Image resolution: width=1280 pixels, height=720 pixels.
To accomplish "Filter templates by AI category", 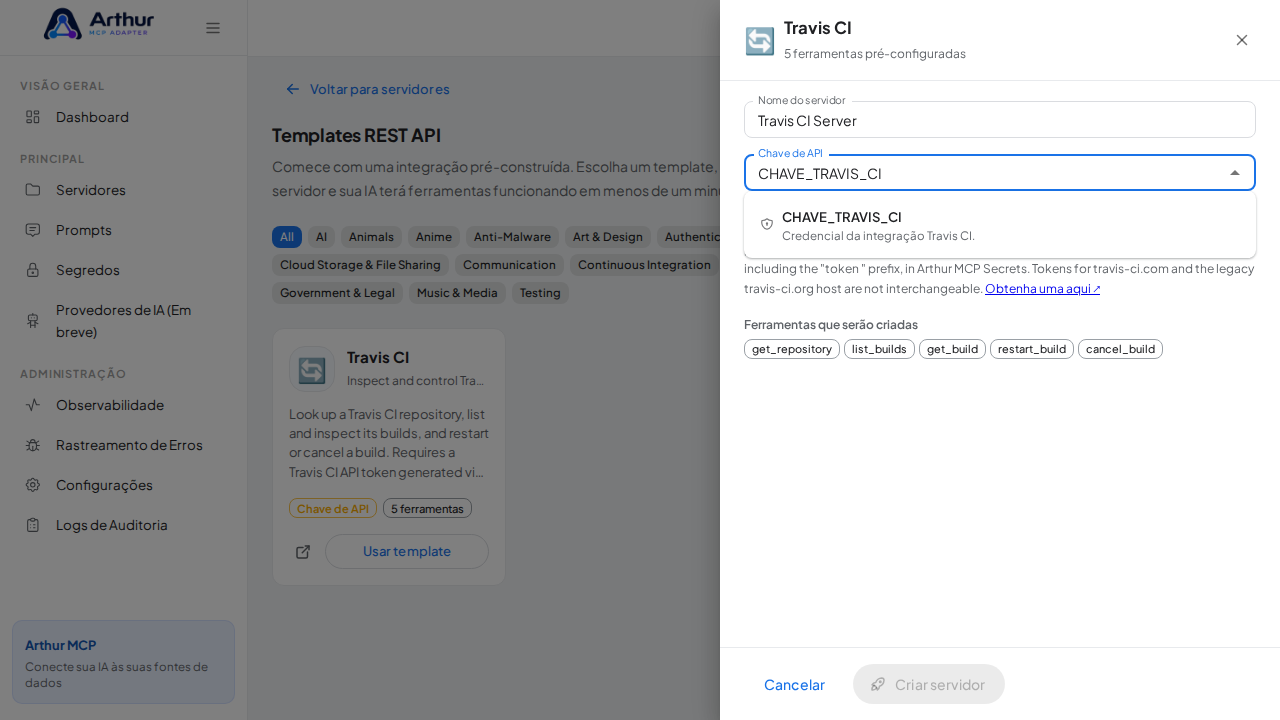I will pos(321,237).
